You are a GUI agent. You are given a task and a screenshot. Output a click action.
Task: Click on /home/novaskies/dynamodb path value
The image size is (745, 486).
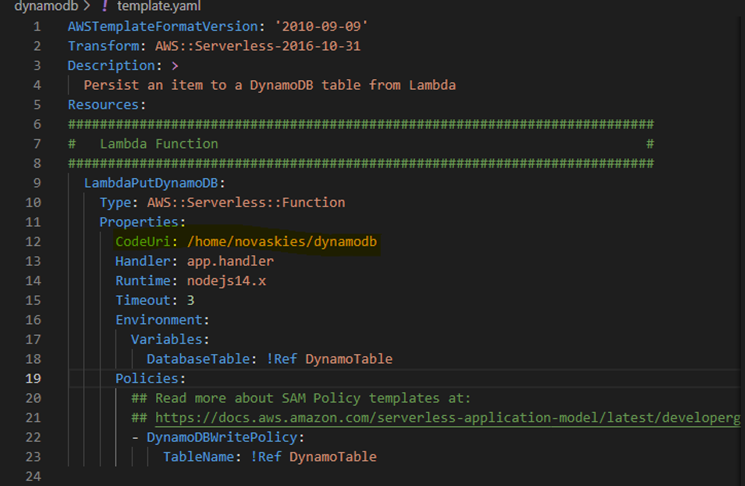click(282, 242)
